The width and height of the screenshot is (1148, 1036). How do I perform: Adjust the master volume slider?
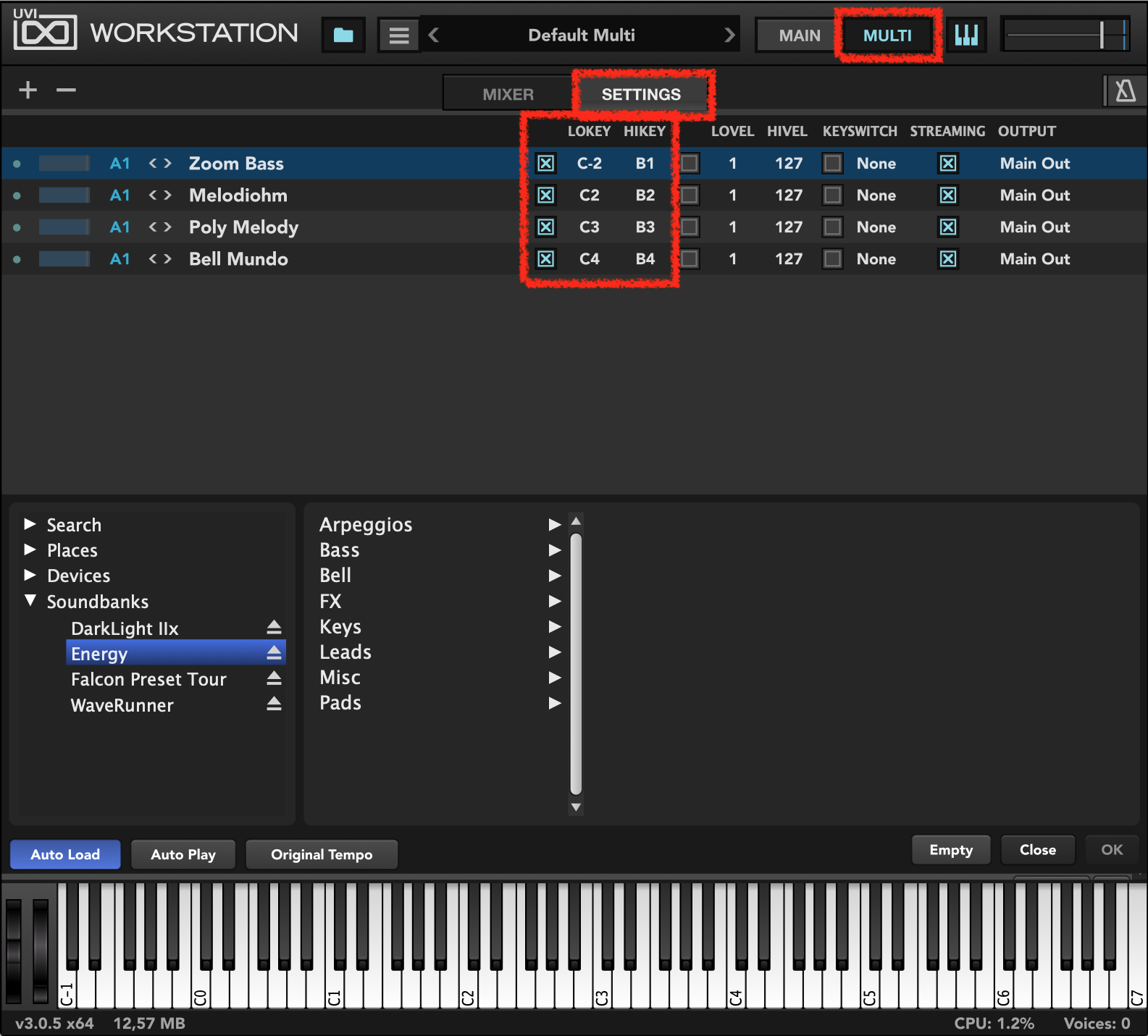click(1065, 35)
